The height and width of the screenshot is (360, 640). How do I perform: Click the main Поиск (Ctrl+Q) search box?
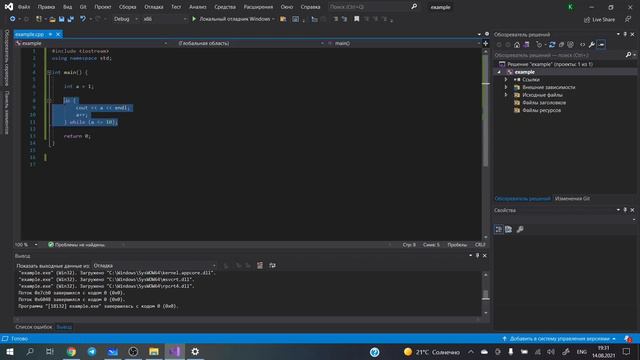point(368,7)
